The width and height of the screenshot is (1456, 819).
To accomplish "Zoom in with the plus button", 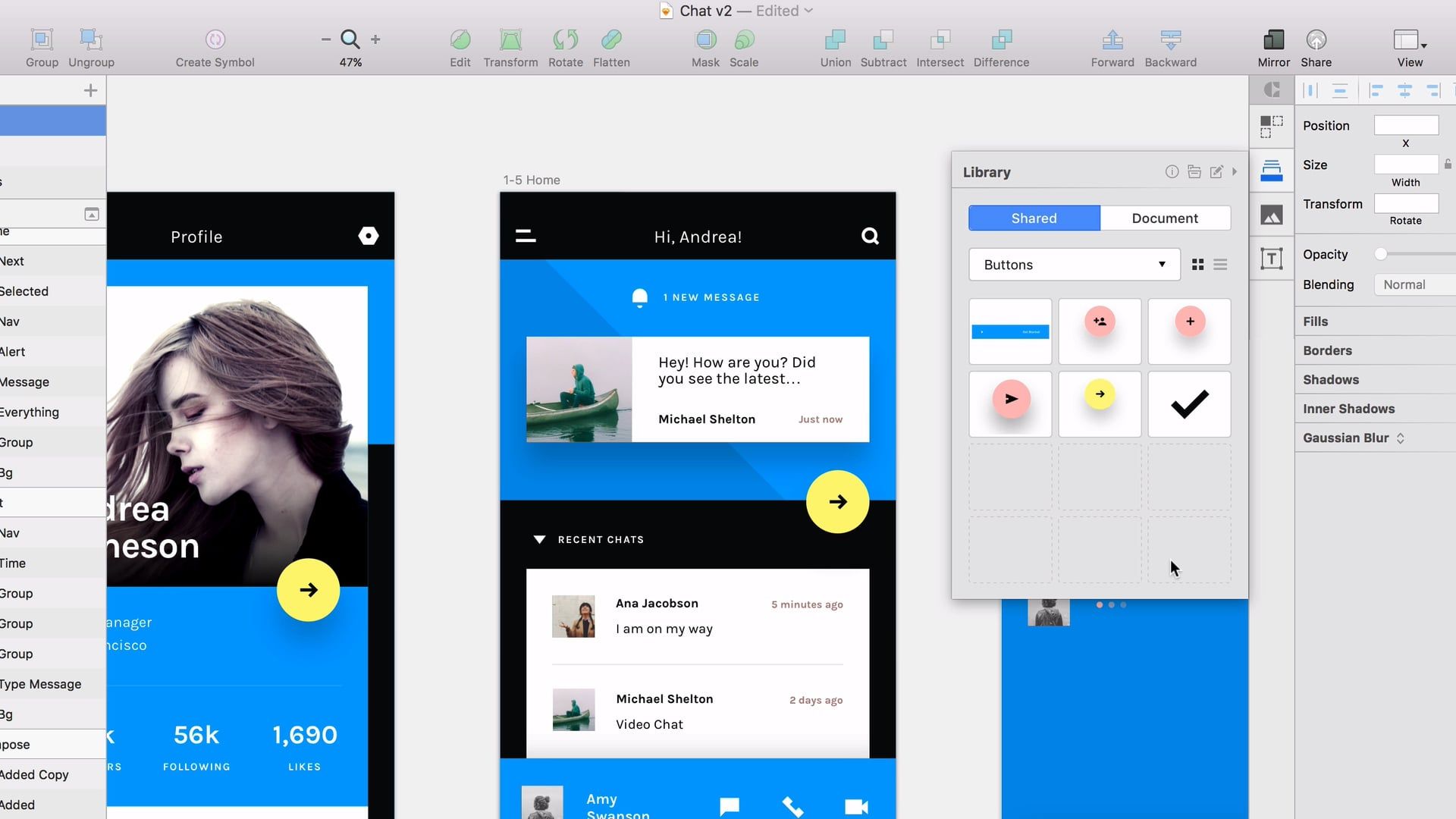I will (x=375, y=39).
